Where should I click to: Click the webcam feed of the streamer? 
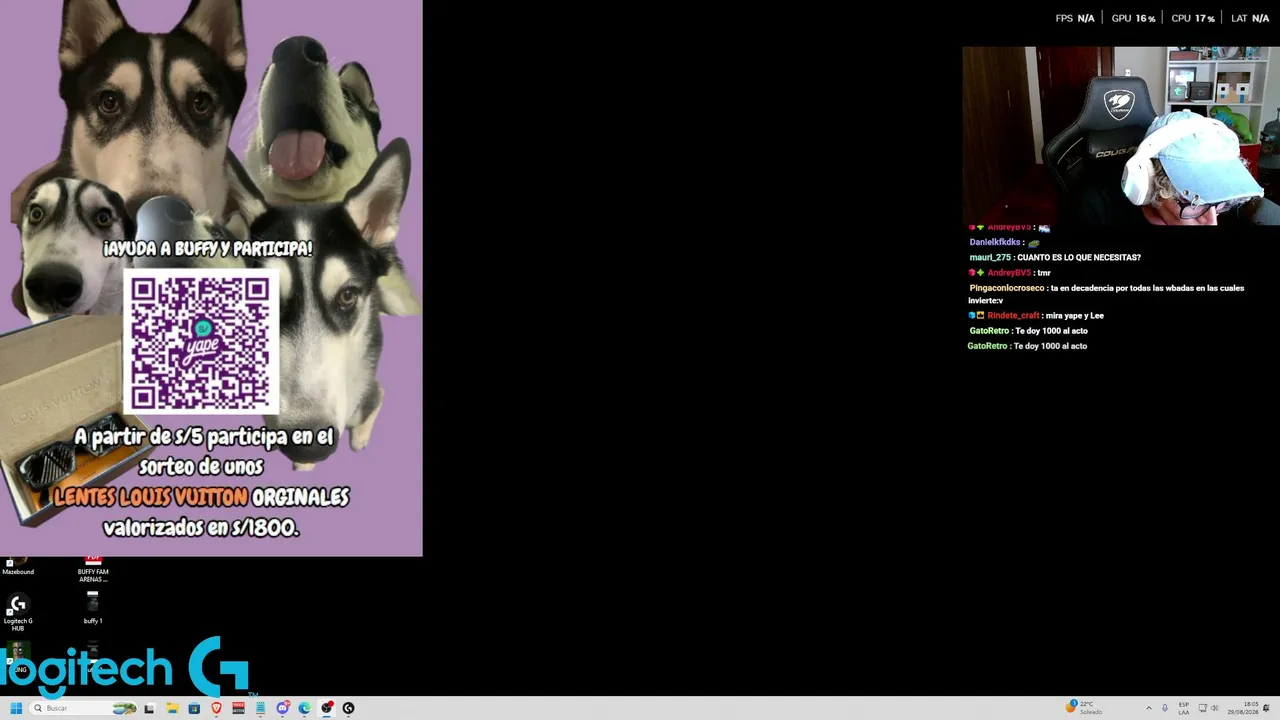(x=1121, y=135)
